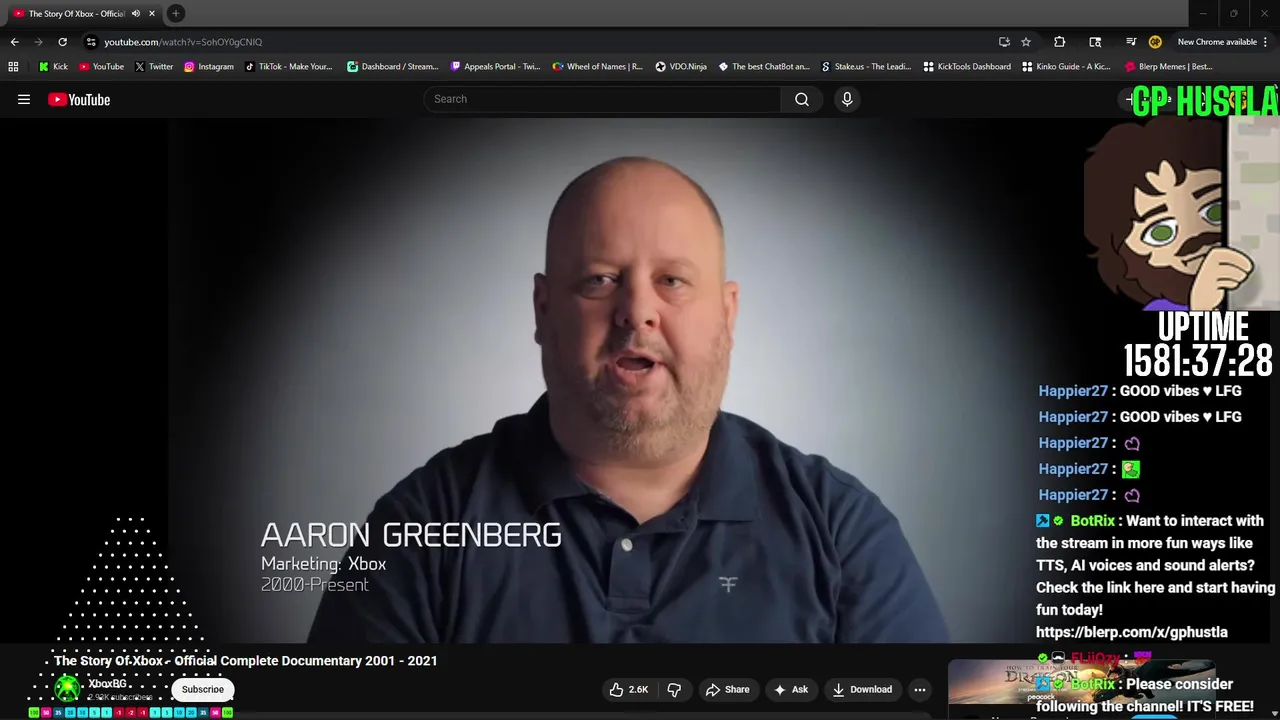Open the Appeals Portal - Twi... bookmark
The height and width of the screenshot is (720, 1280).
495,67
